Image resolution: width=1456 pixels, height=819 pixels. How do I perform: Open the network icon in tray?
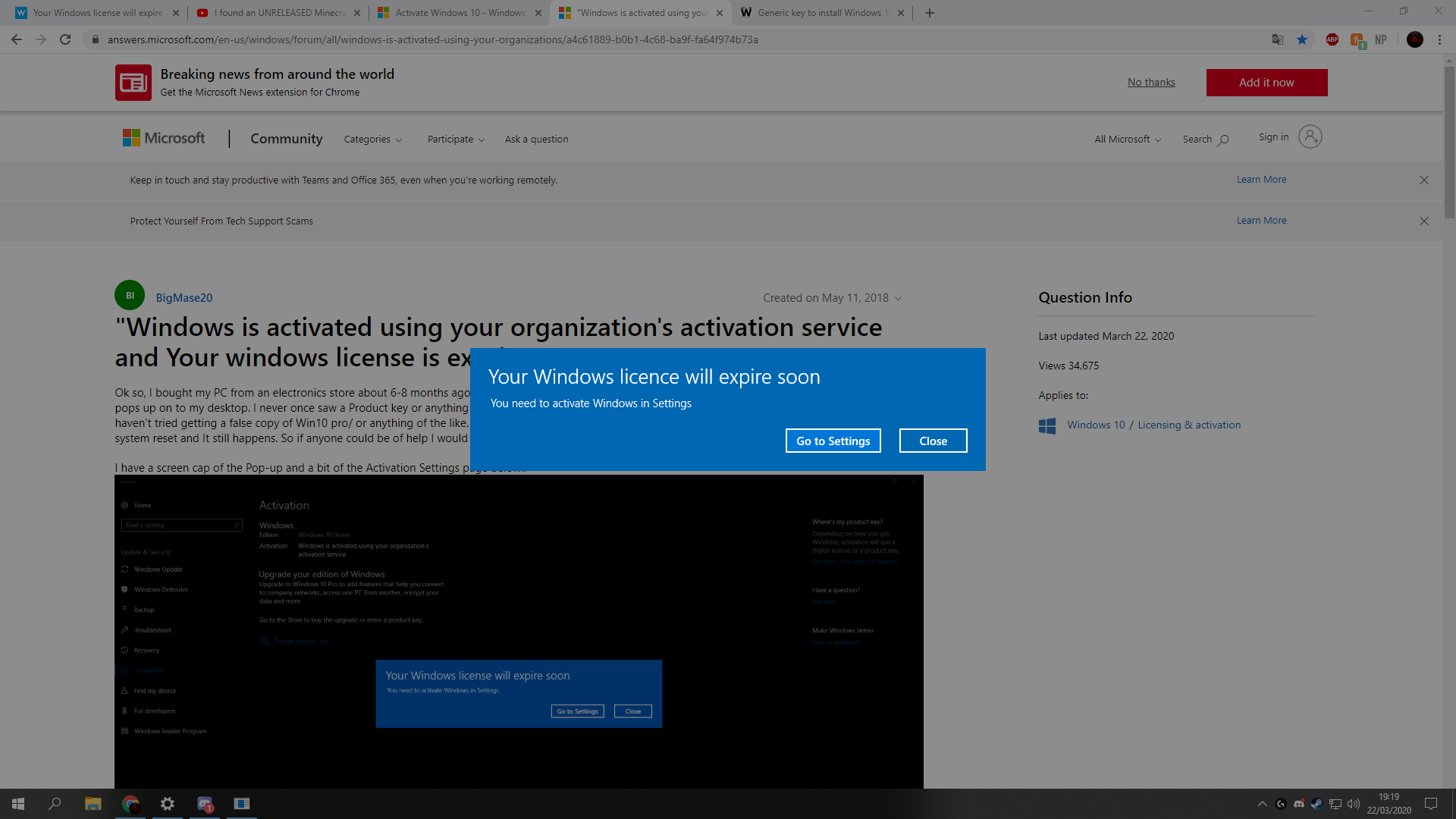point(1335,804)
